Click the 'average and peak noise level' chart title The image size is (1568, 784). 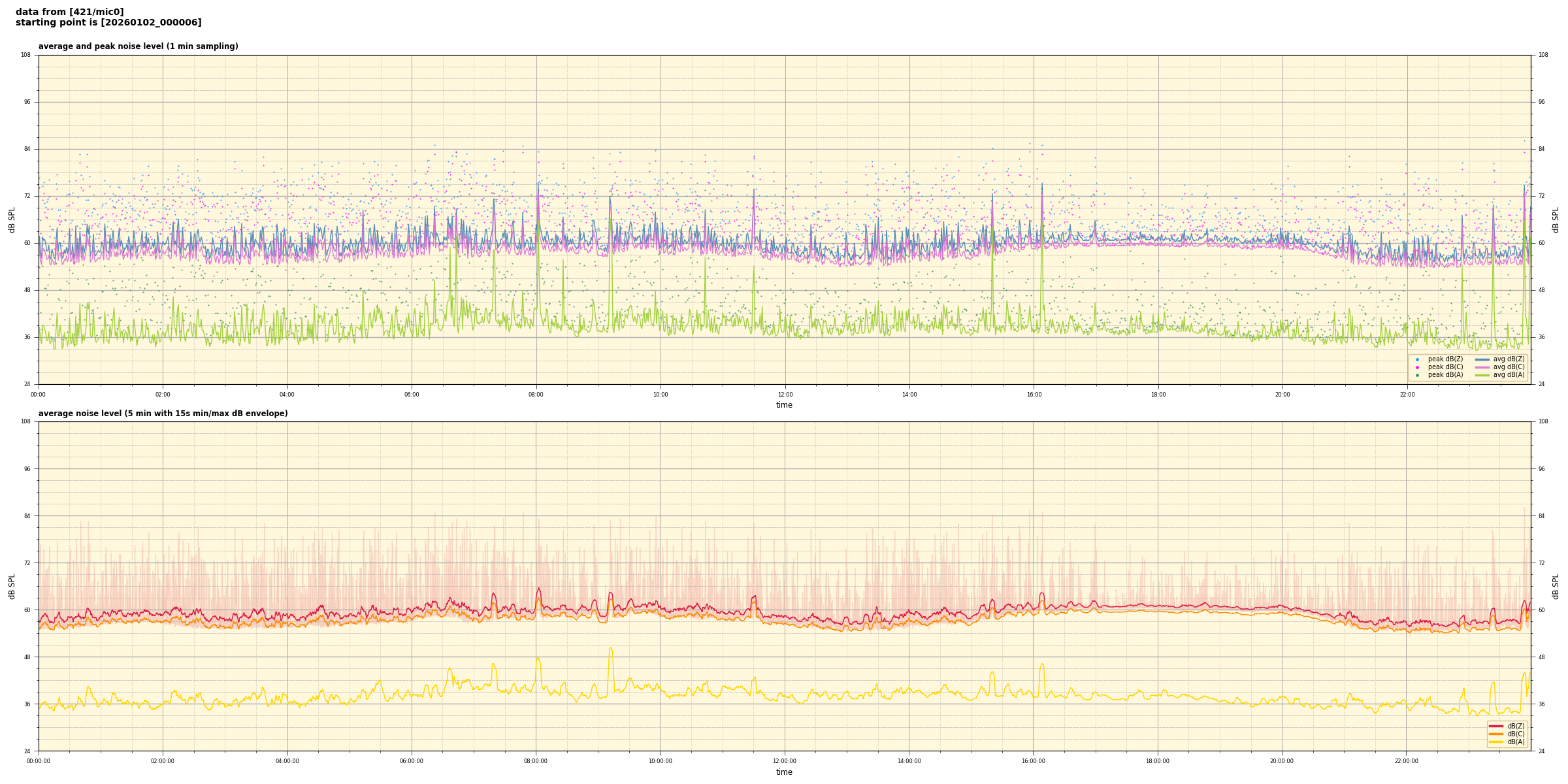click(x=138, y=46)
